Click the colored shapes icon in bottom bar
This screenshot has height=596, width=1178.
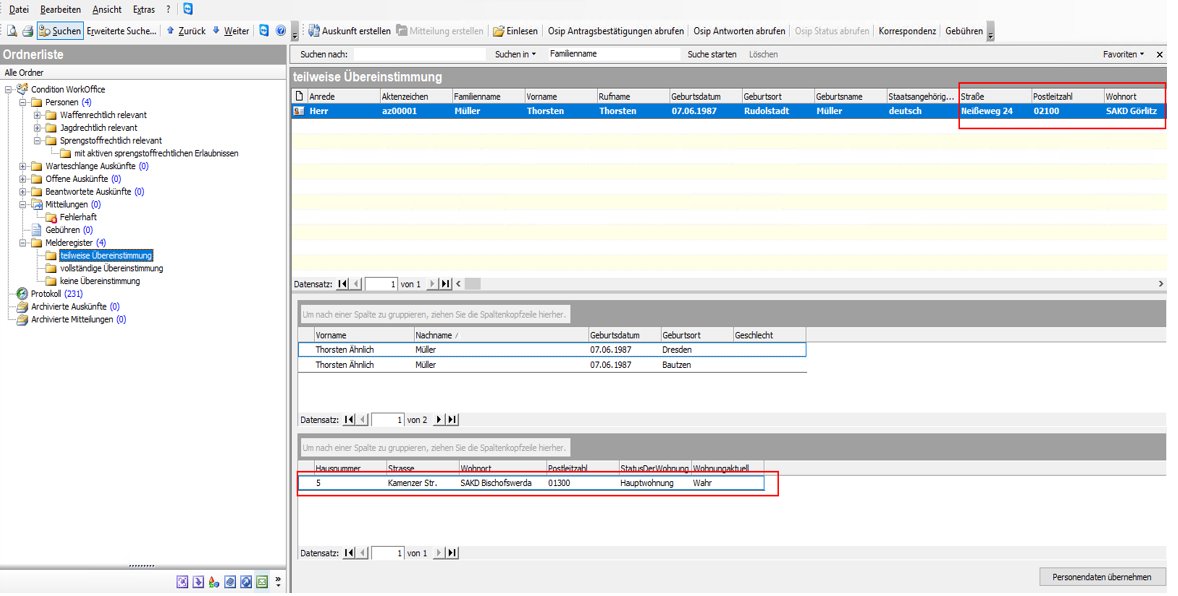[x=214, y=582]
